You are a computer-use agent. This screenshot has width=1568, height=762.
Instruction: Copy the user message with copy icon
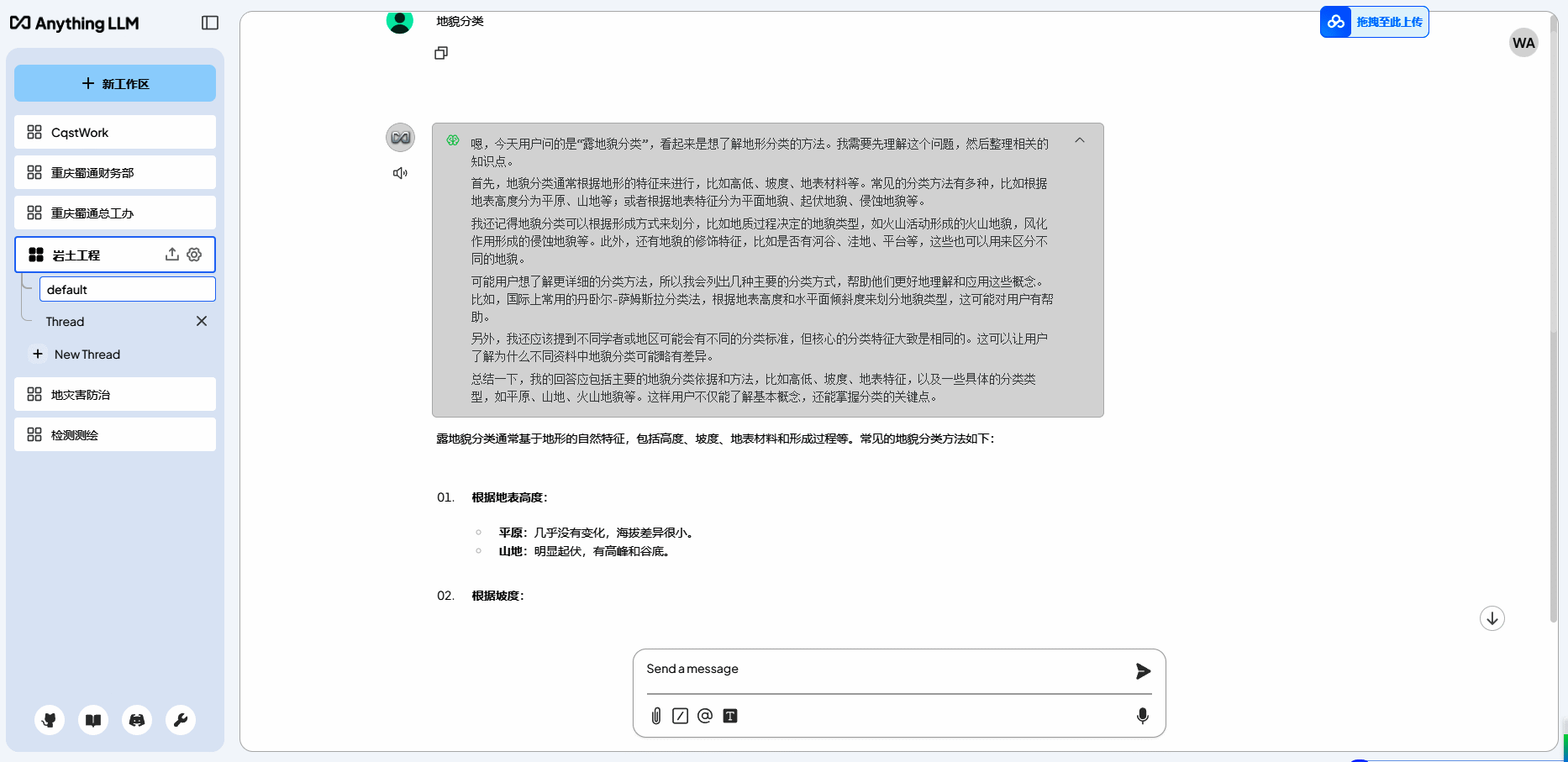[x=441, y=53]
